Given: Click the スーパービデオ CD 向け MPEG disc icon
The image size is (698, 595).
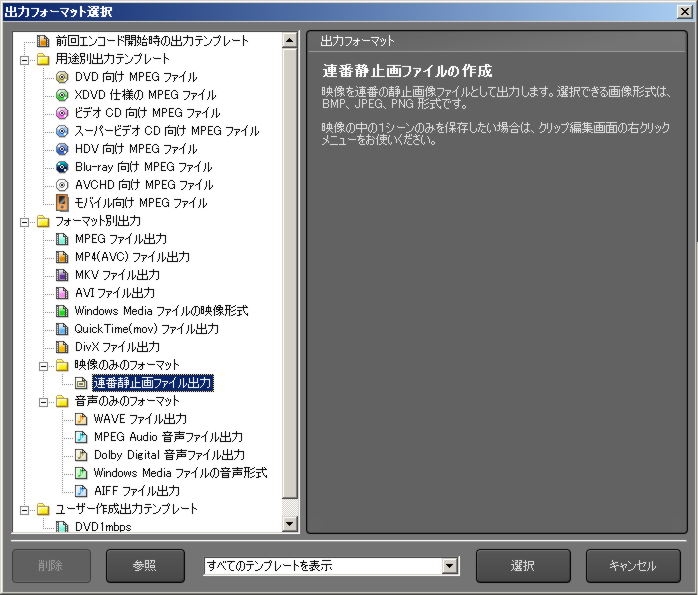Looking at the screenshot, I should [62, 131].
